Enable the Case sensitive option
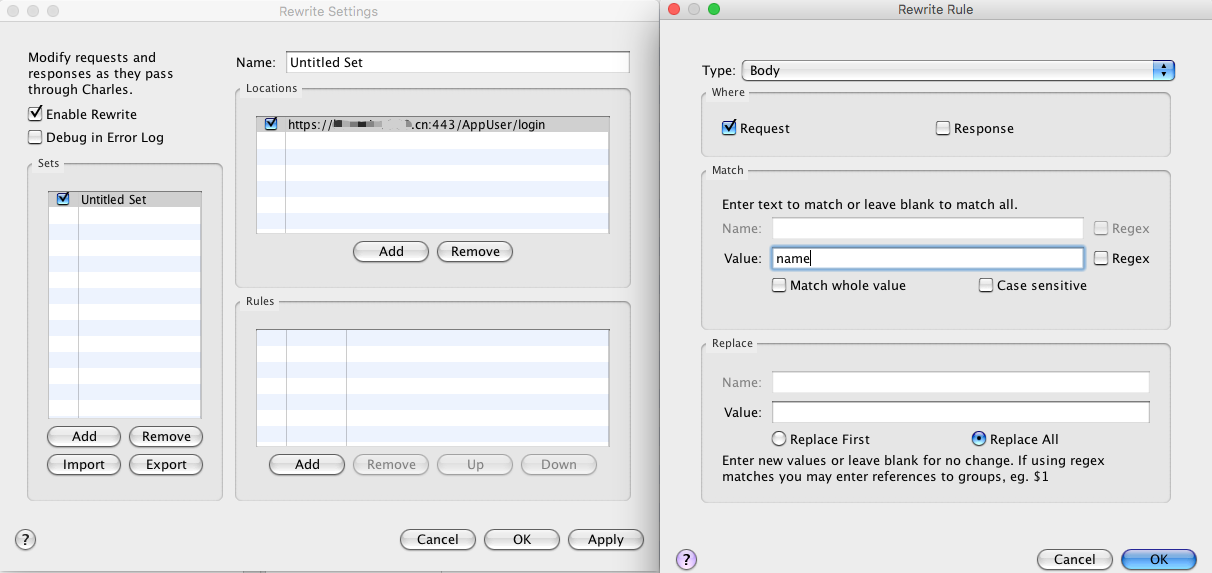Screen dimensions: 1212x573 [x=986, y=285]
